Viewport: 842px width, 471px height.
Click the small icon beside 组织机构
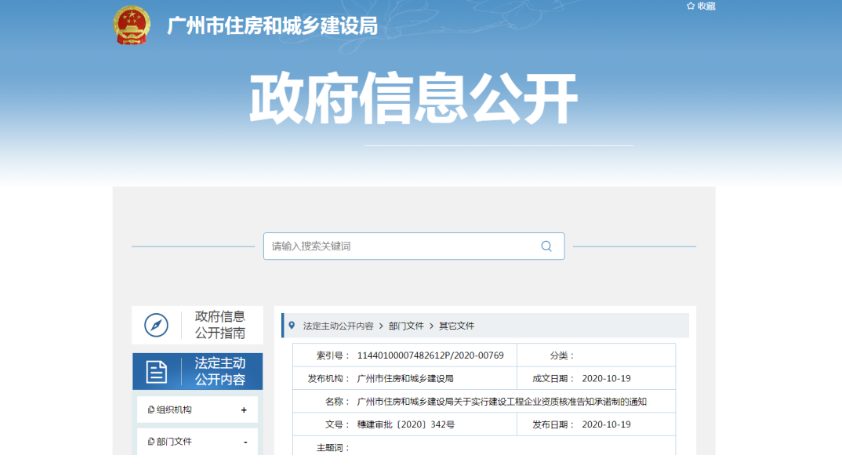click(150, 410)
